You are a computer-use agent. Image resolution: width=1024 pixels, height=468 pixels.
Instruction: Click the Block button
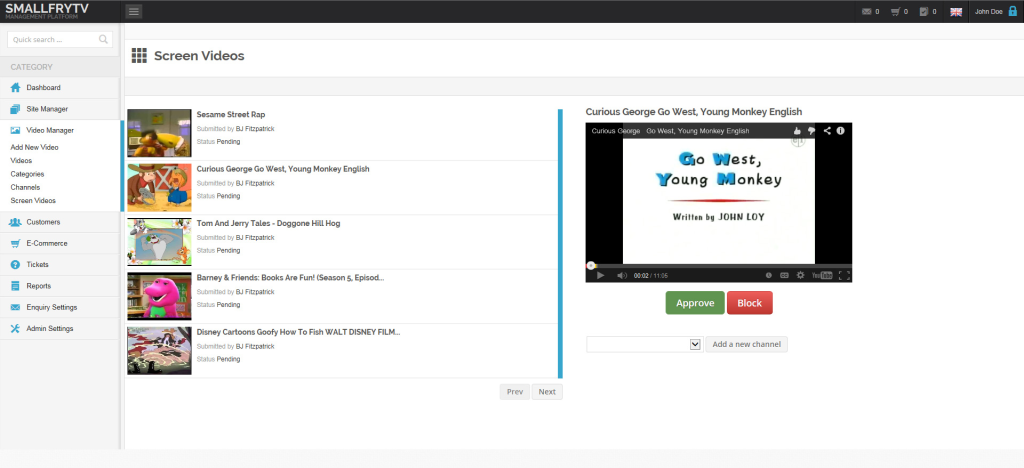[x=750, y=303]
